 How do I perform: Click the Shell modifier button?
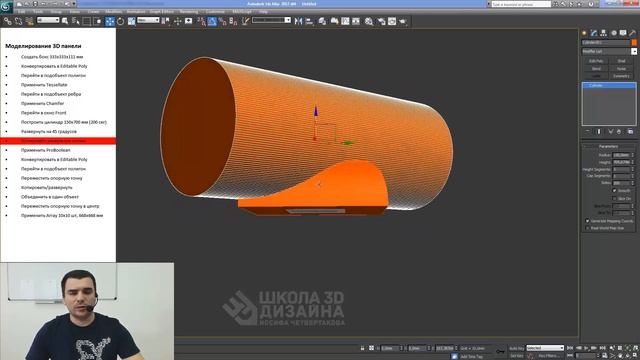point(621,61)
